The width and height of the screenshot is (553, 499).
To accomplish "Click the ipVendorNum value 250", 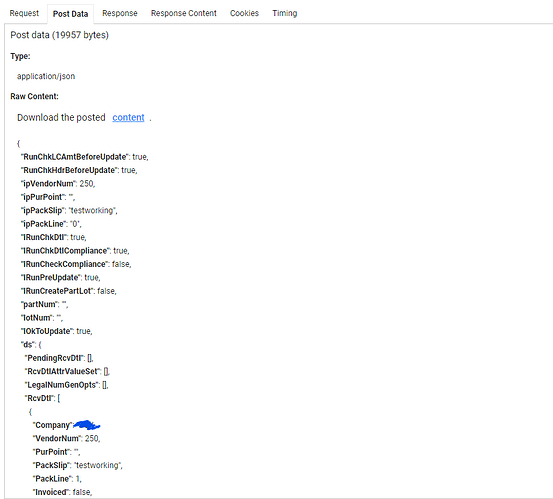I will [87, 184].
